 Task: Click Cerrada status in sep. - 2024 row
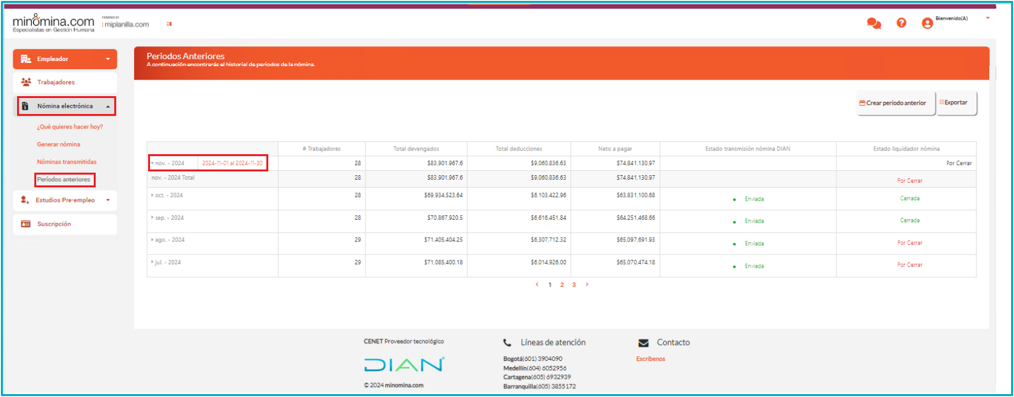coord(909,220)
